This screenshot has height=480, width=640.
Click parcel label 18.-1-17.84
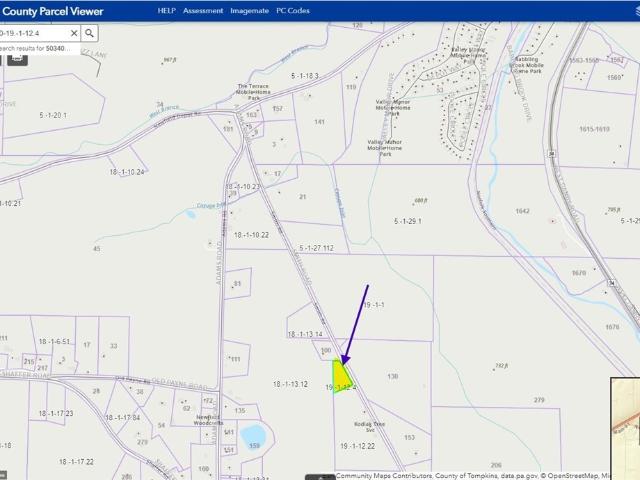pos(122,418)
